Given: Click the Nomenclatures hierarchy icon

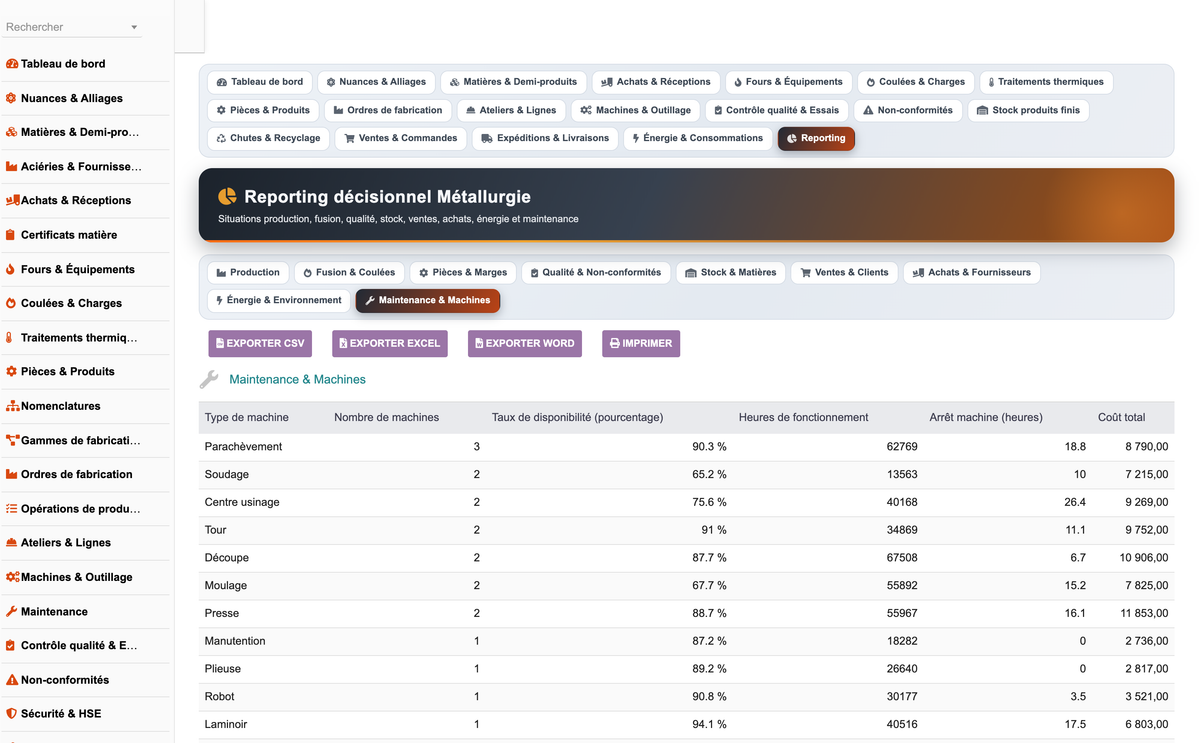Looking at the screenshot, I should point(12,406).
